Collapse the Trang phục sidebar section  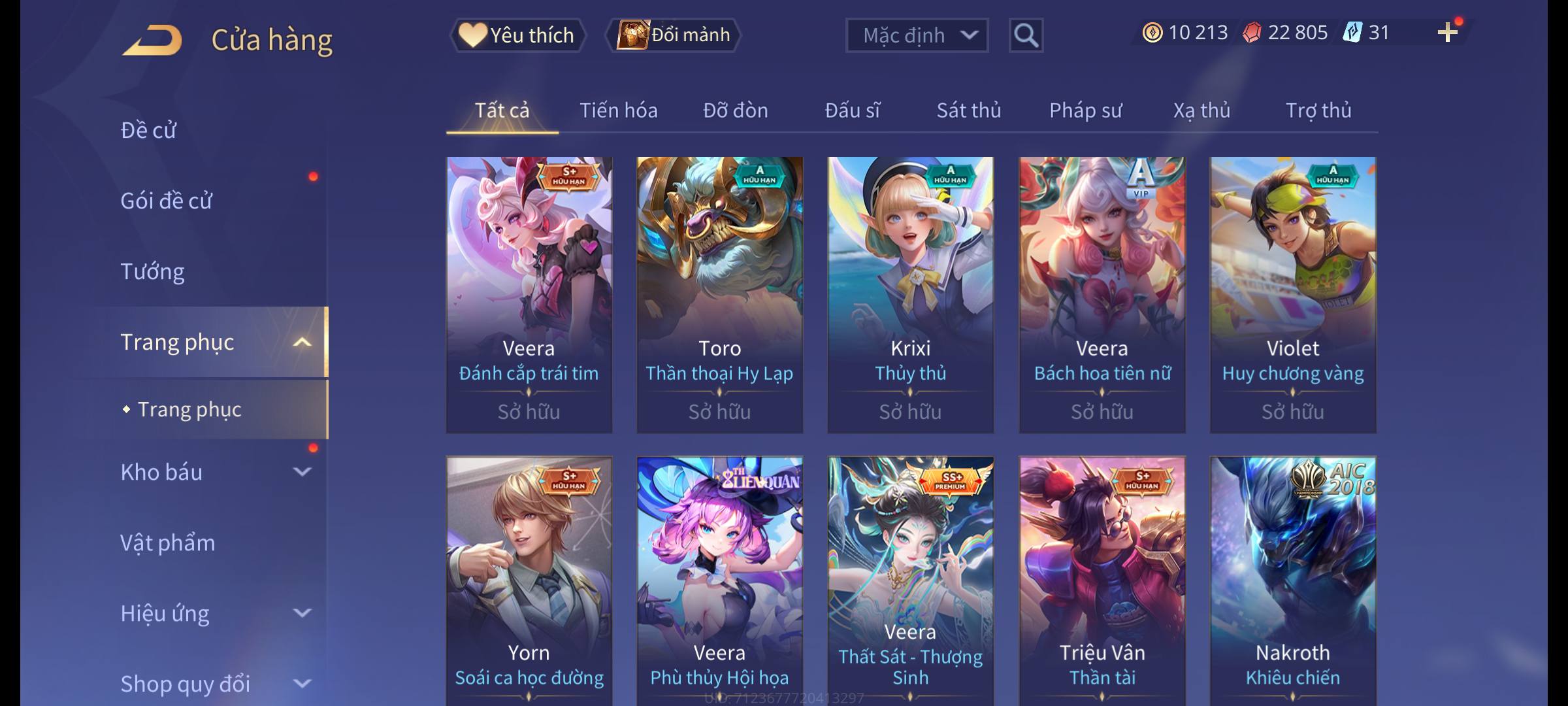pyautogui.click(x=302, y=343)
